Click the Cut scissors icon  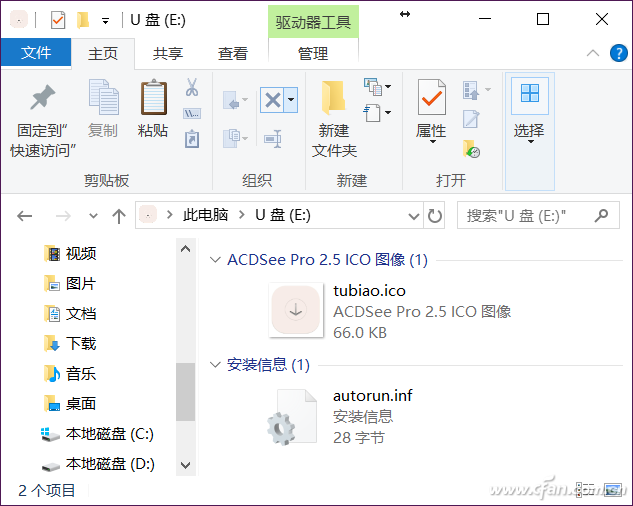point(192,87)
